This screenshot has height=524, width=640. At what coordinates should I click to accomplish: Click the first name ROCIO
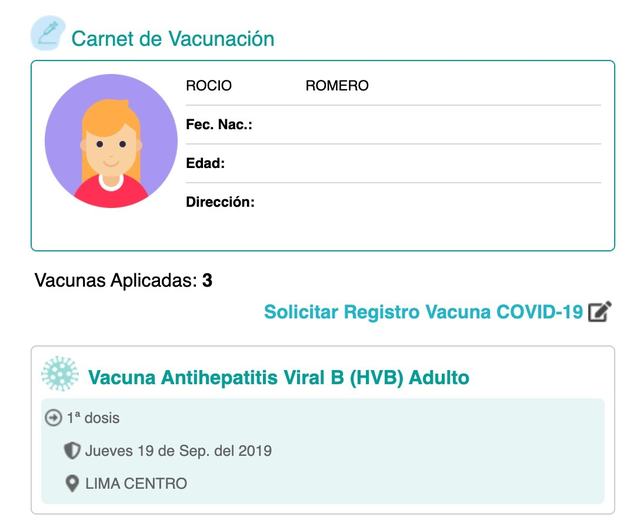[x=209, y=86]
